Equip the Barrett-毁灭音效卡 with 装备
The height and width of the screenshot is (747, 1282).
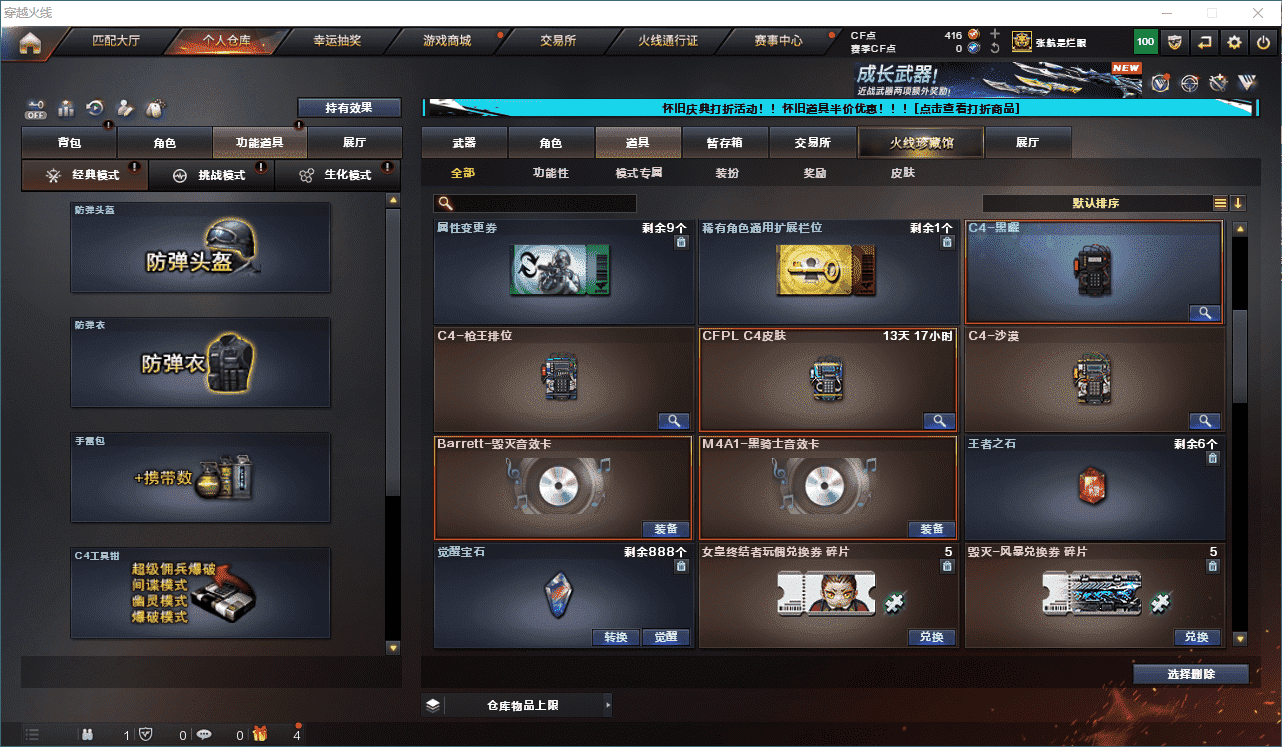pyautogui.click(x=665, y=529)
